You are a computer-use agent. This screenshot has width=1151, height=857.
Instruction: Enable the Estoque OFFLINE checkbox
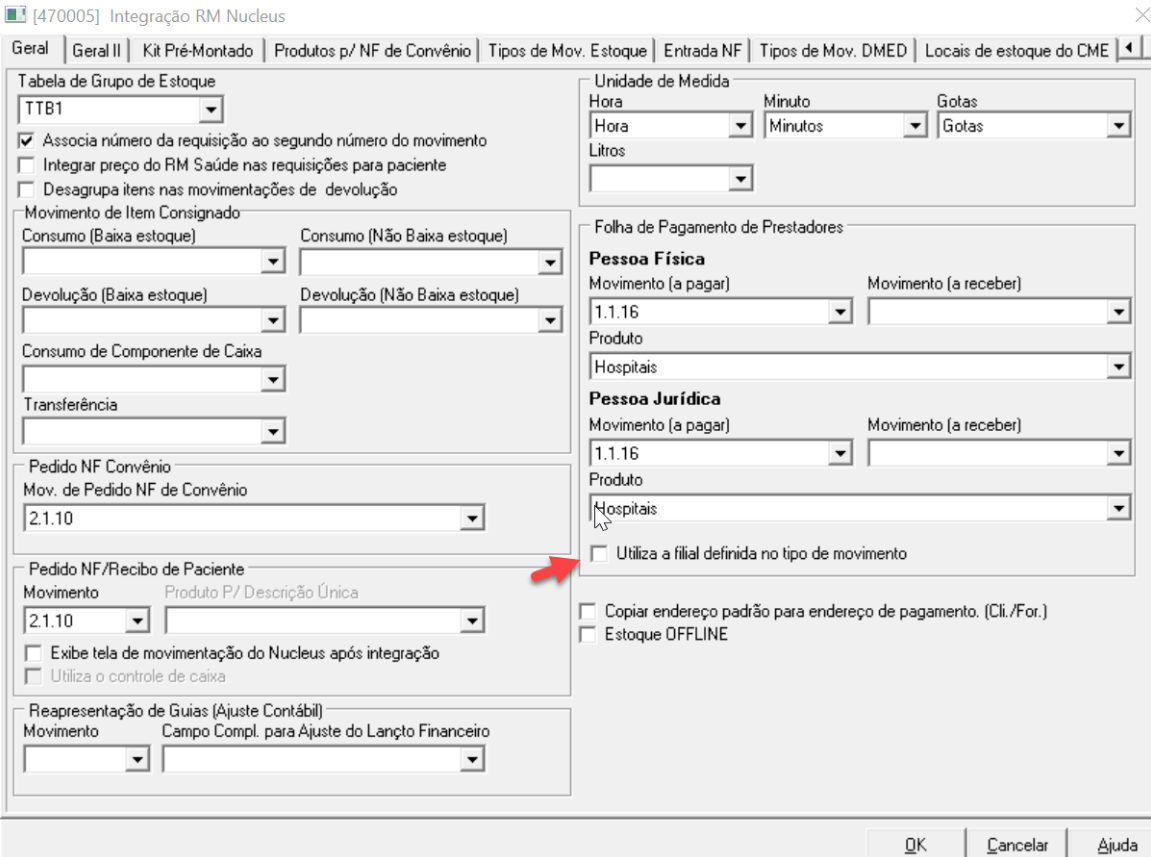(588, 634)
